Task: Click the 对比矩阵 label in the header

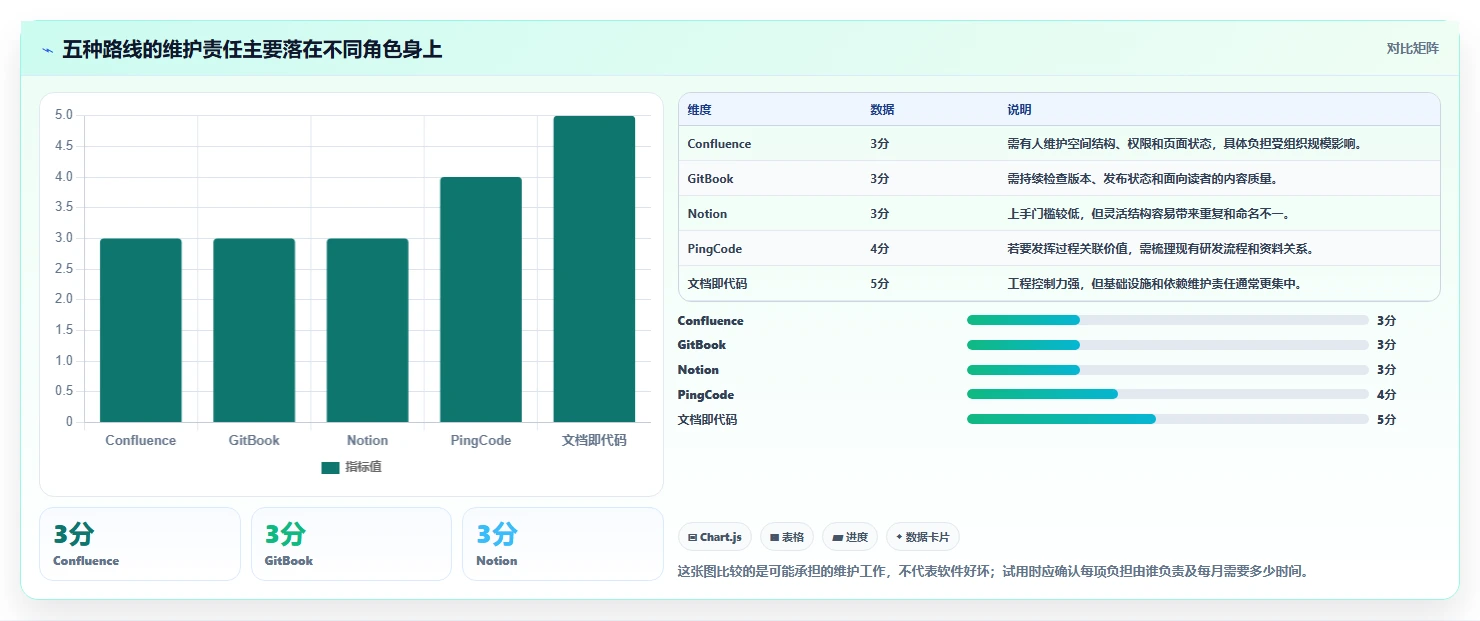Action: [x=1412, y=48]
